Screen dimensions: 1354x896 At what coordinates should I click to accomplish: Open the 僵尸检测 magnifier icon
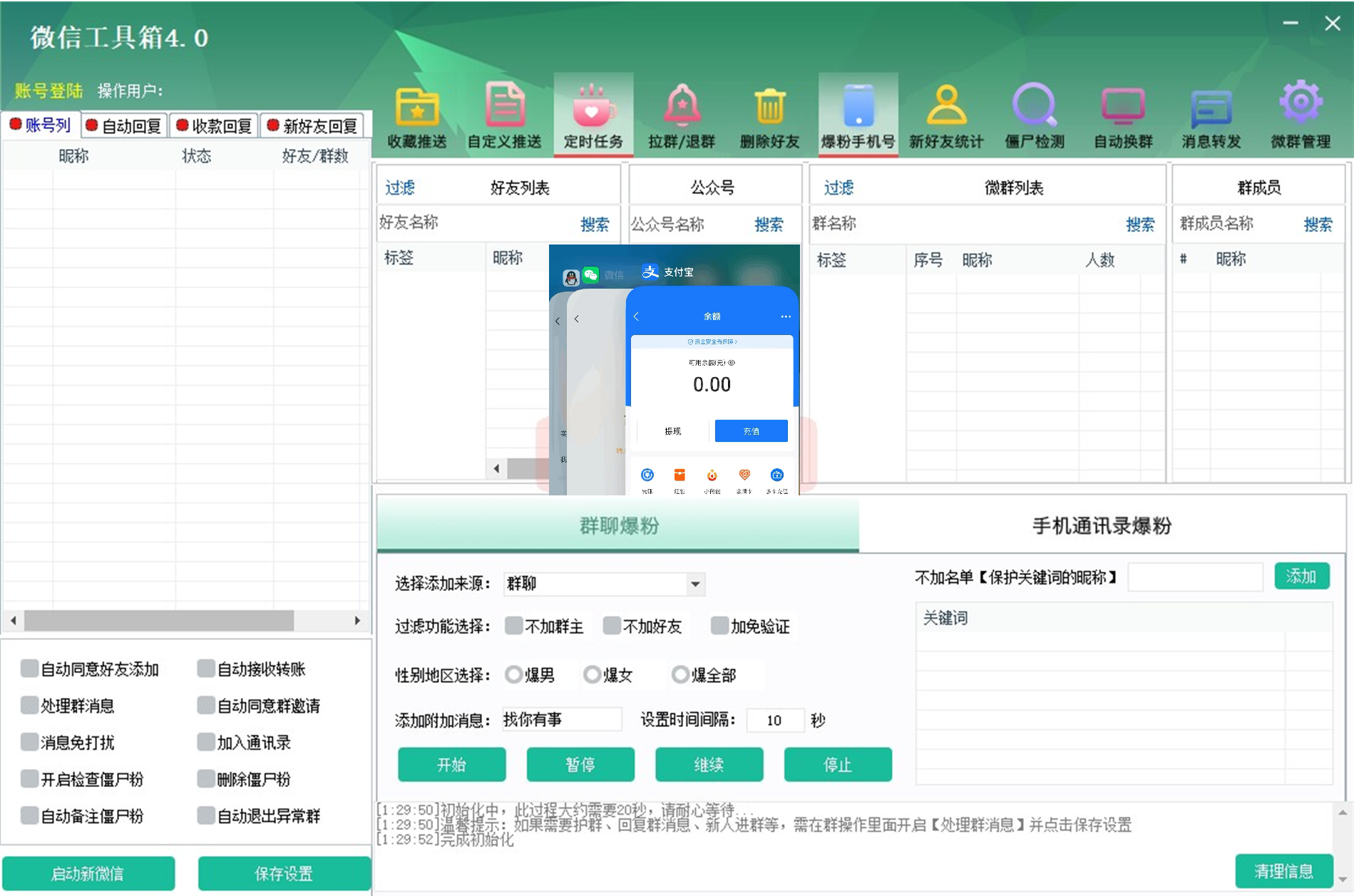[x=1035, y=106]
